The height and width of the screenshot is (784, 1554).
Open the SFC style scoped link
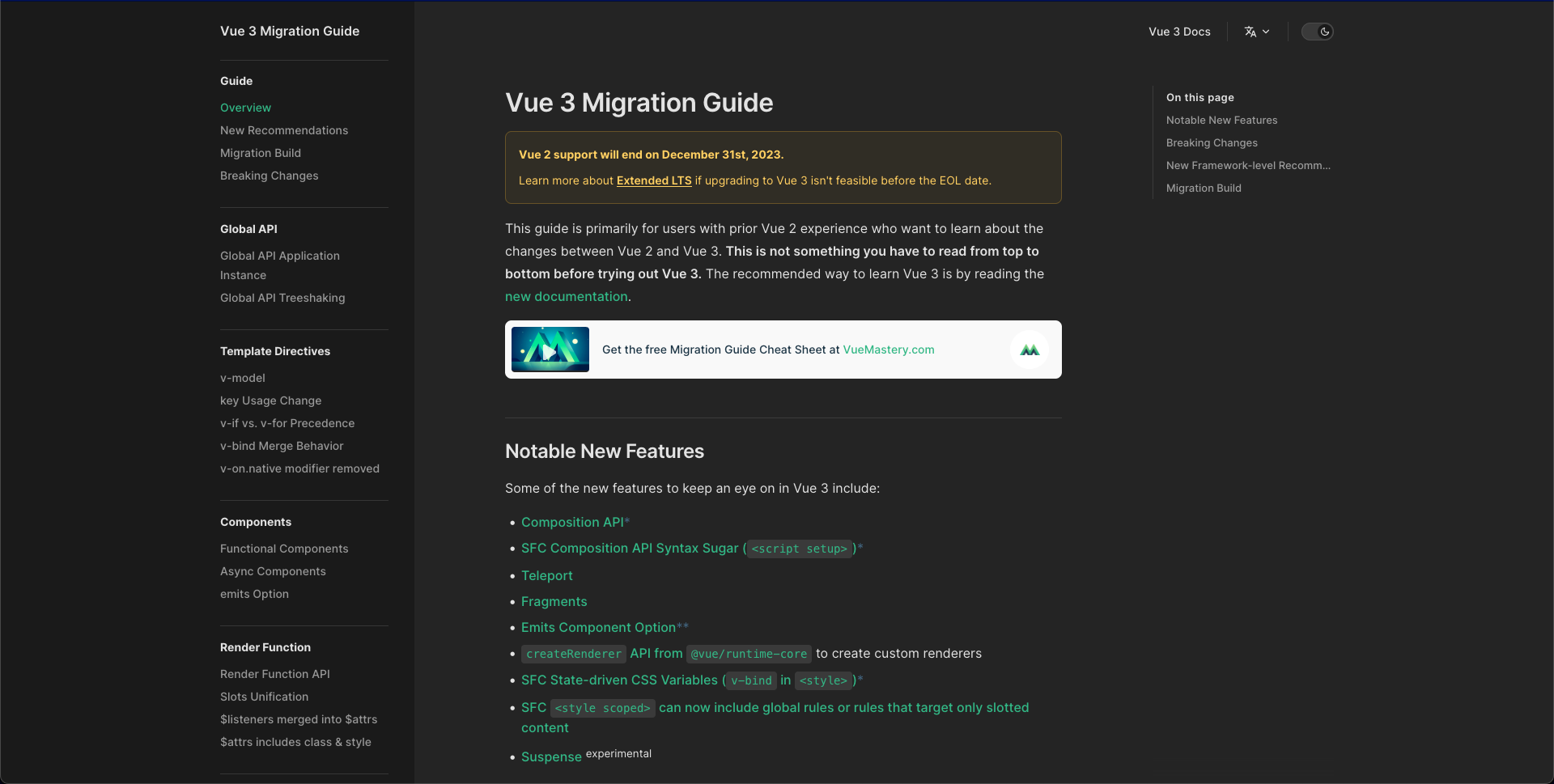click(x=775, y=717)
